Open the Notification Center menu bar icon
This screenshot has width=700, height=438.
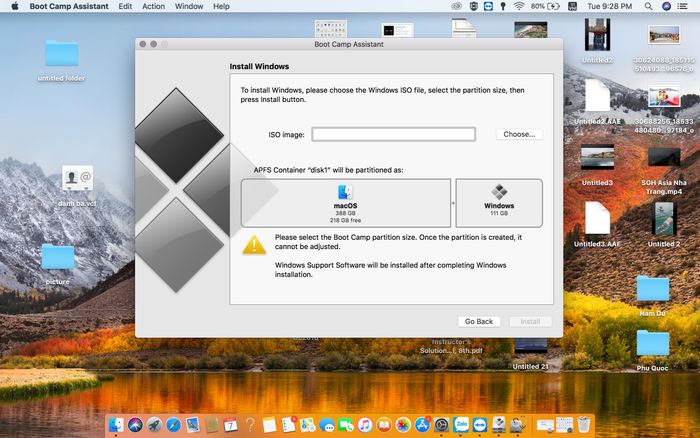(682, 6)
